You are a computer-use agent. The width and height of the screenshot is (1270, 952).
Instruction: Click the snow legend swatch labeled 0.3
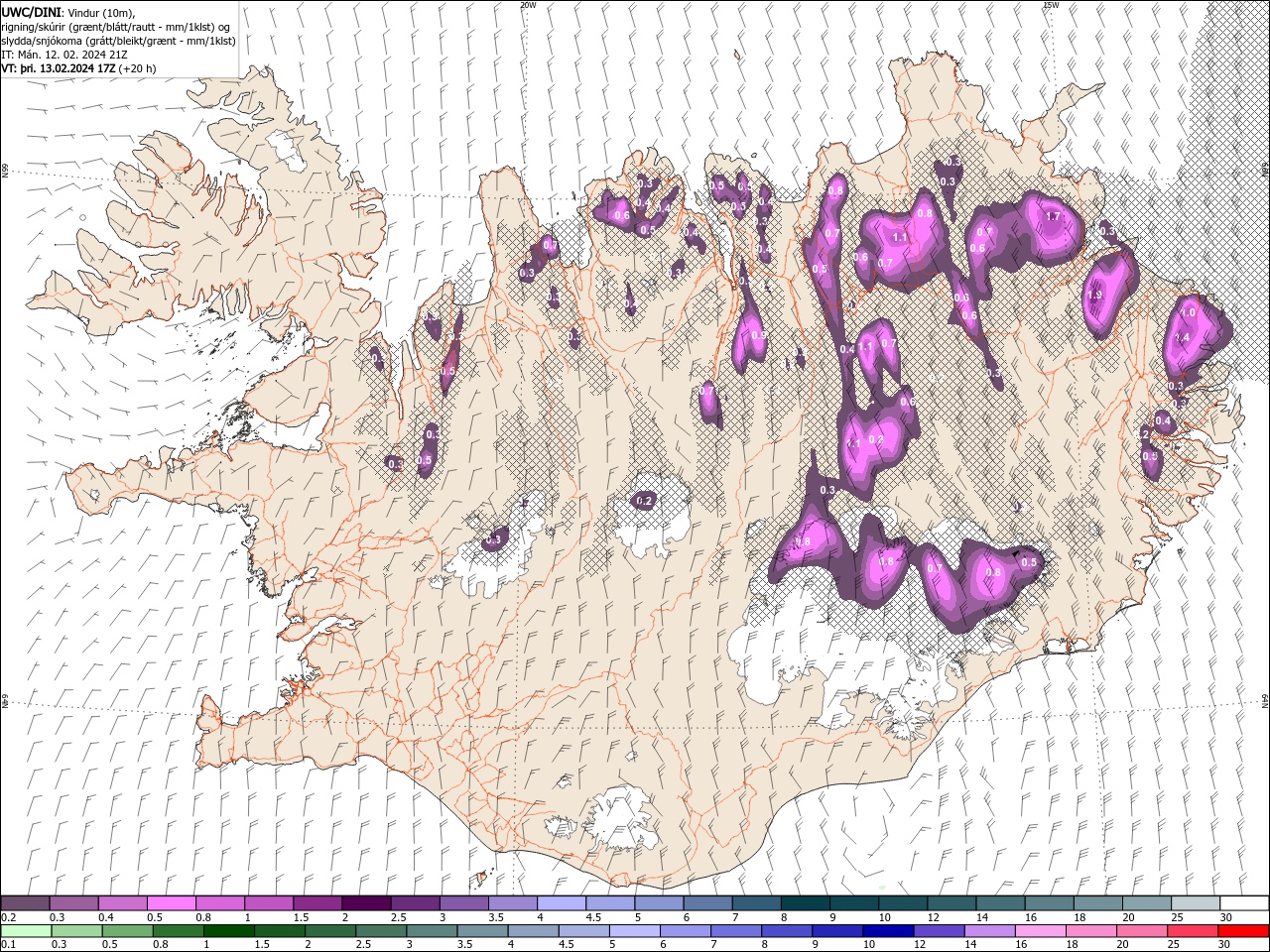[73, 902]
